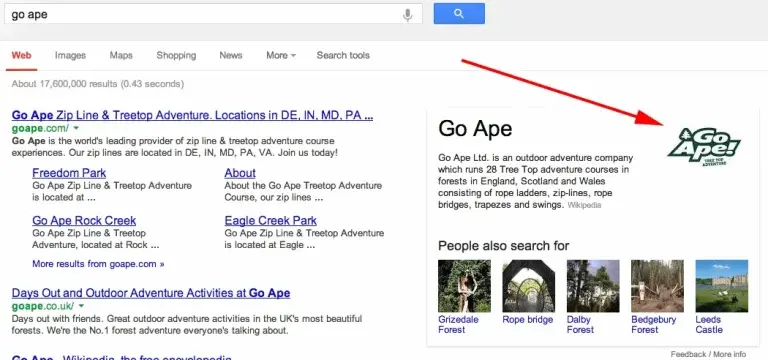Click the green goape.co.uk/ URL text
Image resolution: width=768 pixels, height=360 pixels.
click(43, 306)
